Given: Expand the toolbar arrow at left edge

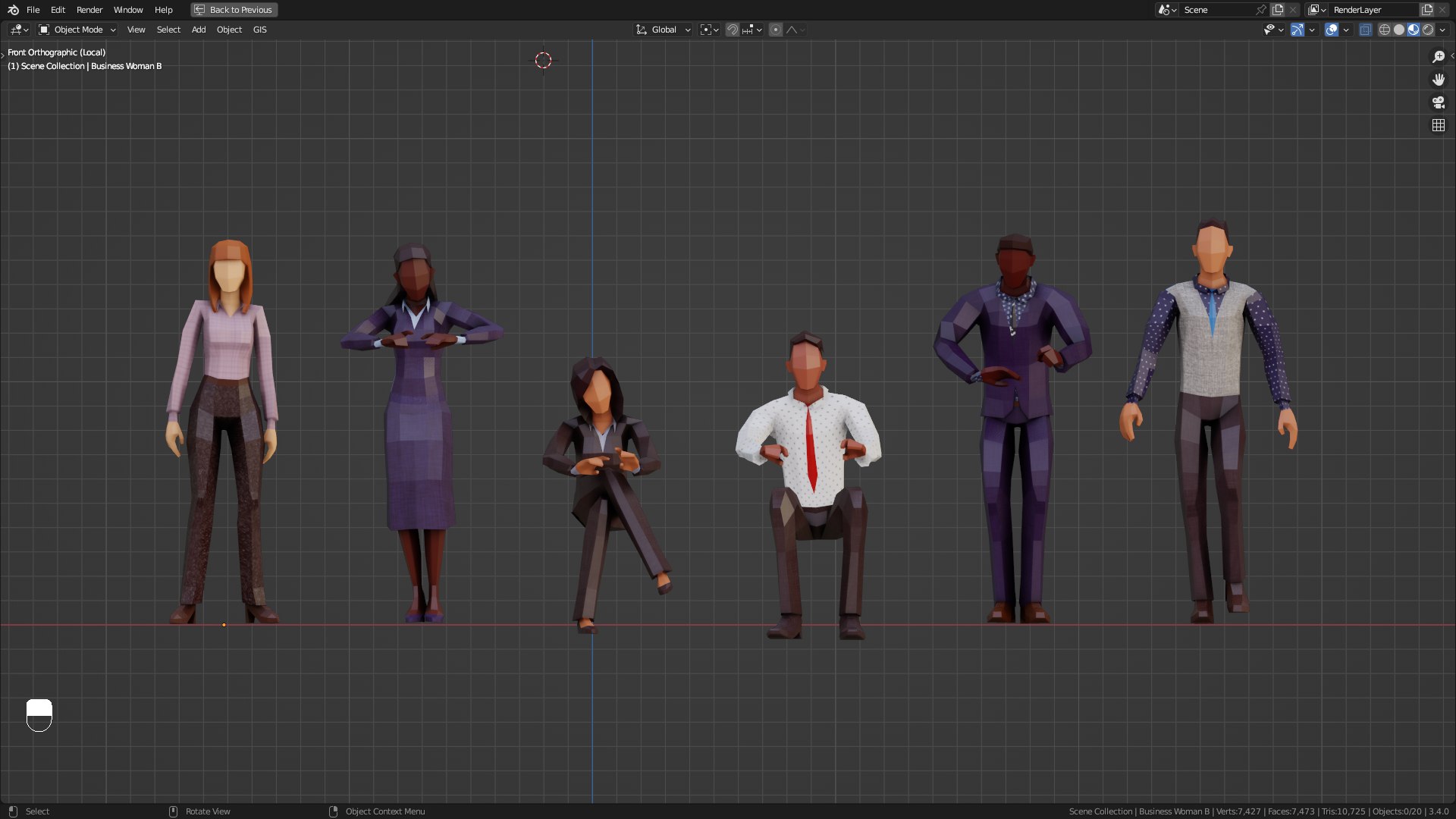Looking at the screenshot, I should click(x=2, y=55).
